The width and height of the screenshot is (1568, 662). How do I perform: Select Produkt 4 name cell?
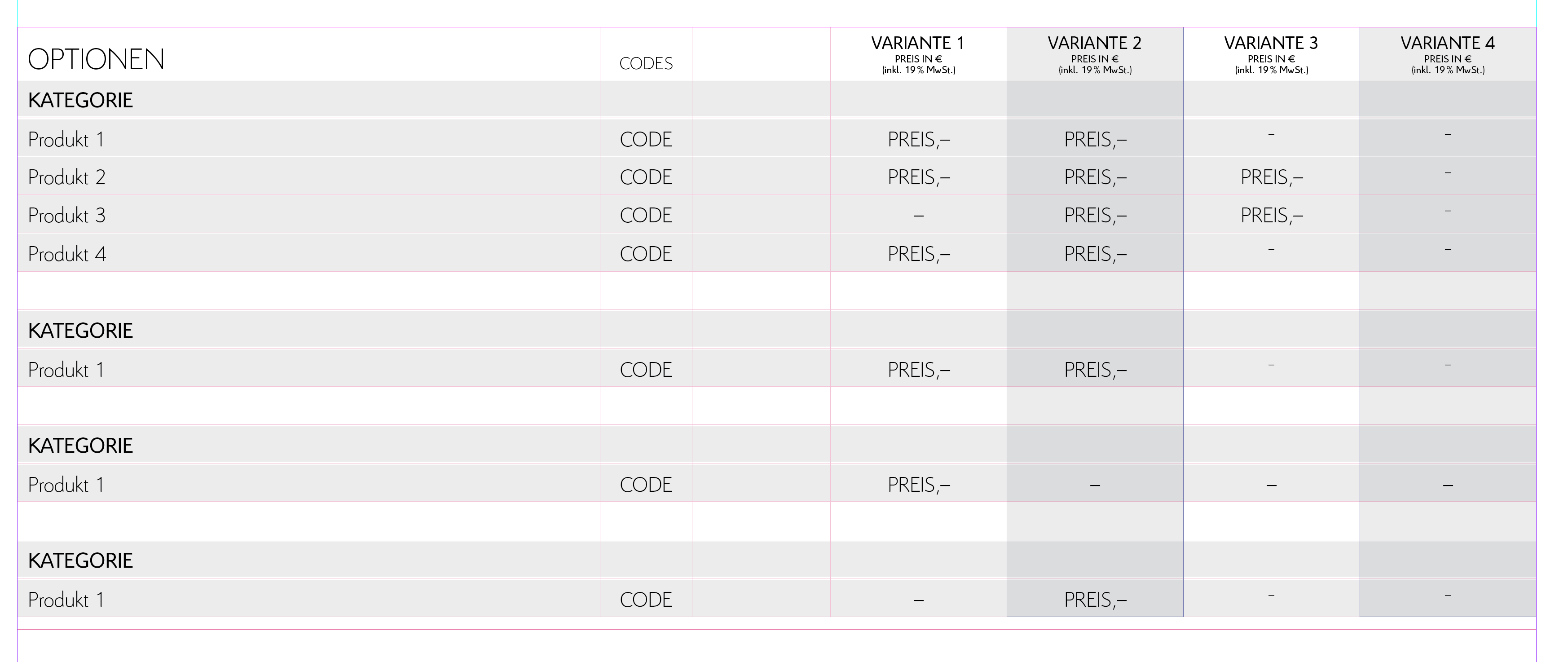click(x=67, y=254)
